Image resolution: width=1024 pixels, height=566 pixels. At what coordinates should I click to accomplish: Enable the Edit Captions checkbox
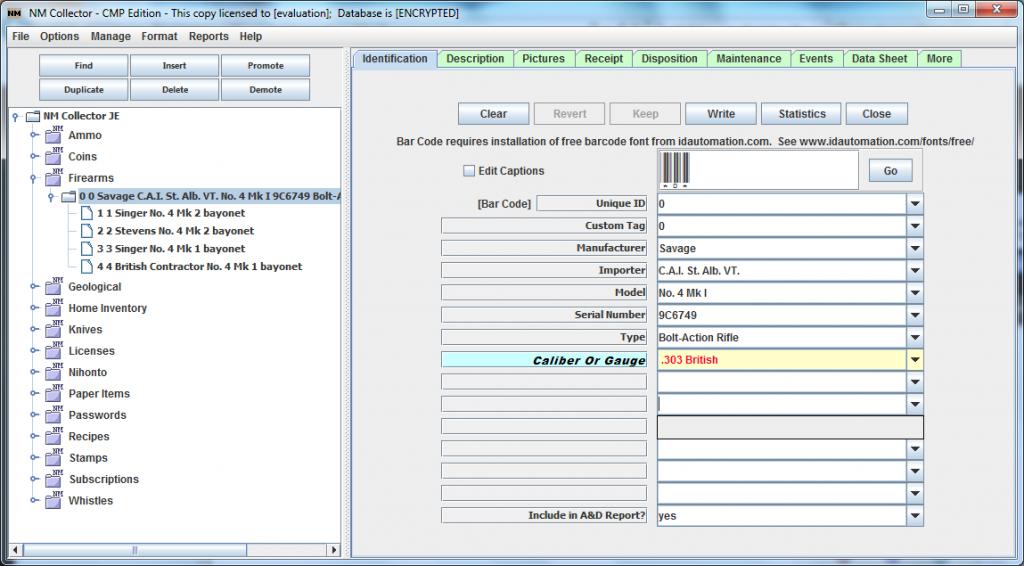[469, 171]
